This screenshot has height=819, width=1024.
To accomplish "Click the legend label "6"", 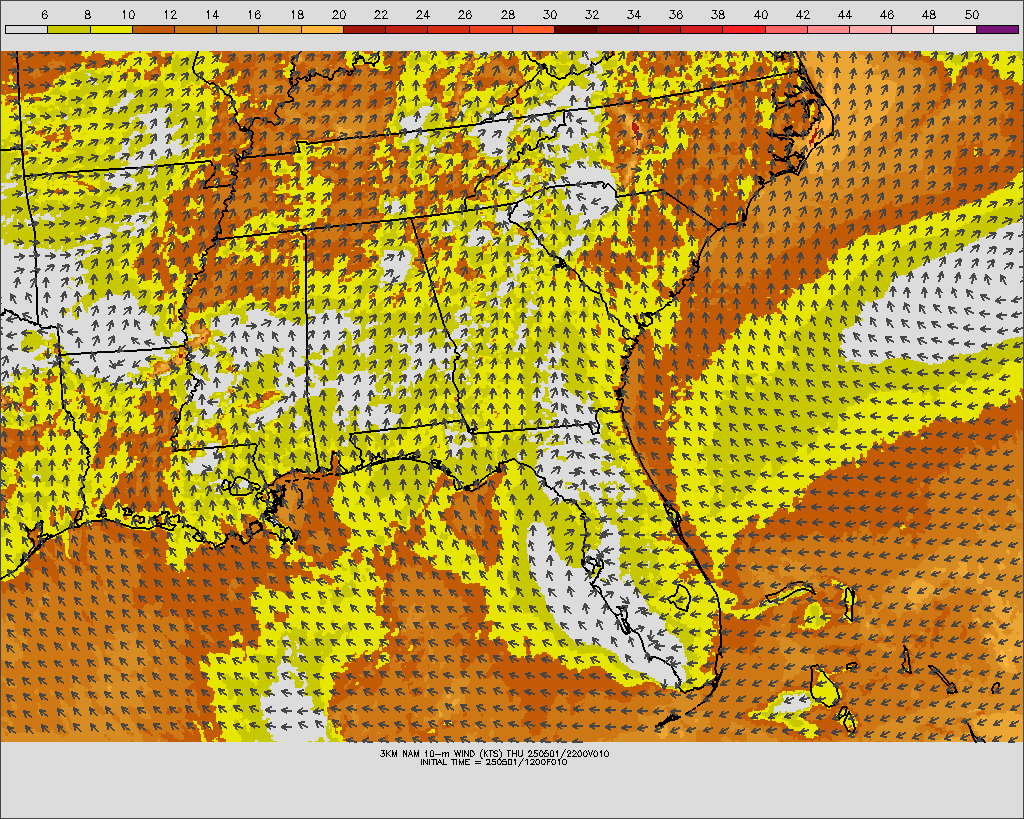I will 44,14.
